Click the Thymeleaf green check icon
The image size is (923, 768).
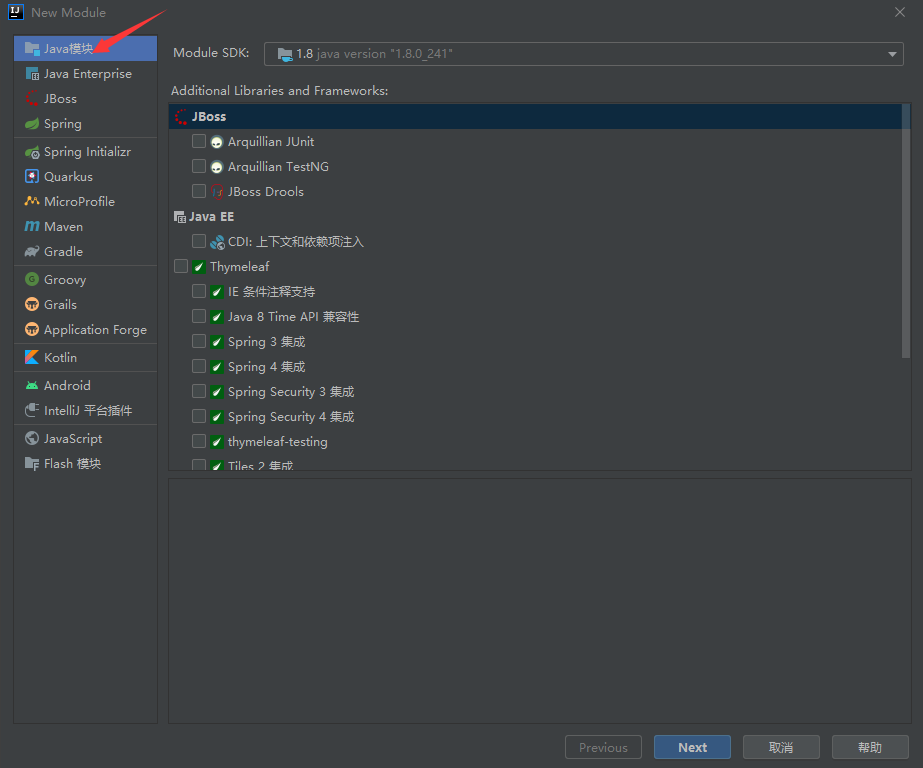coord(199,267)
